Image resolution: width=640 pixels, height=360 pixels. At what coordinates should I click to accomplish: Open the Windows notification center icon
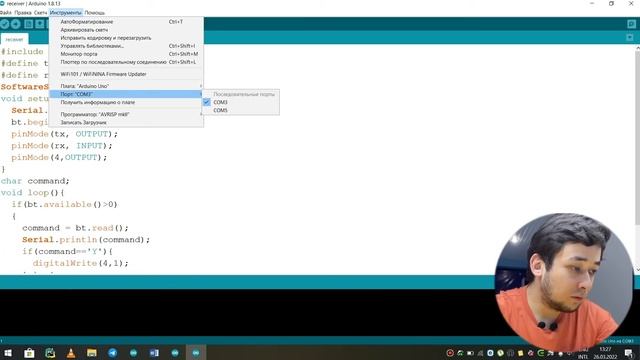pyautogui.click(x=629, y=353)
